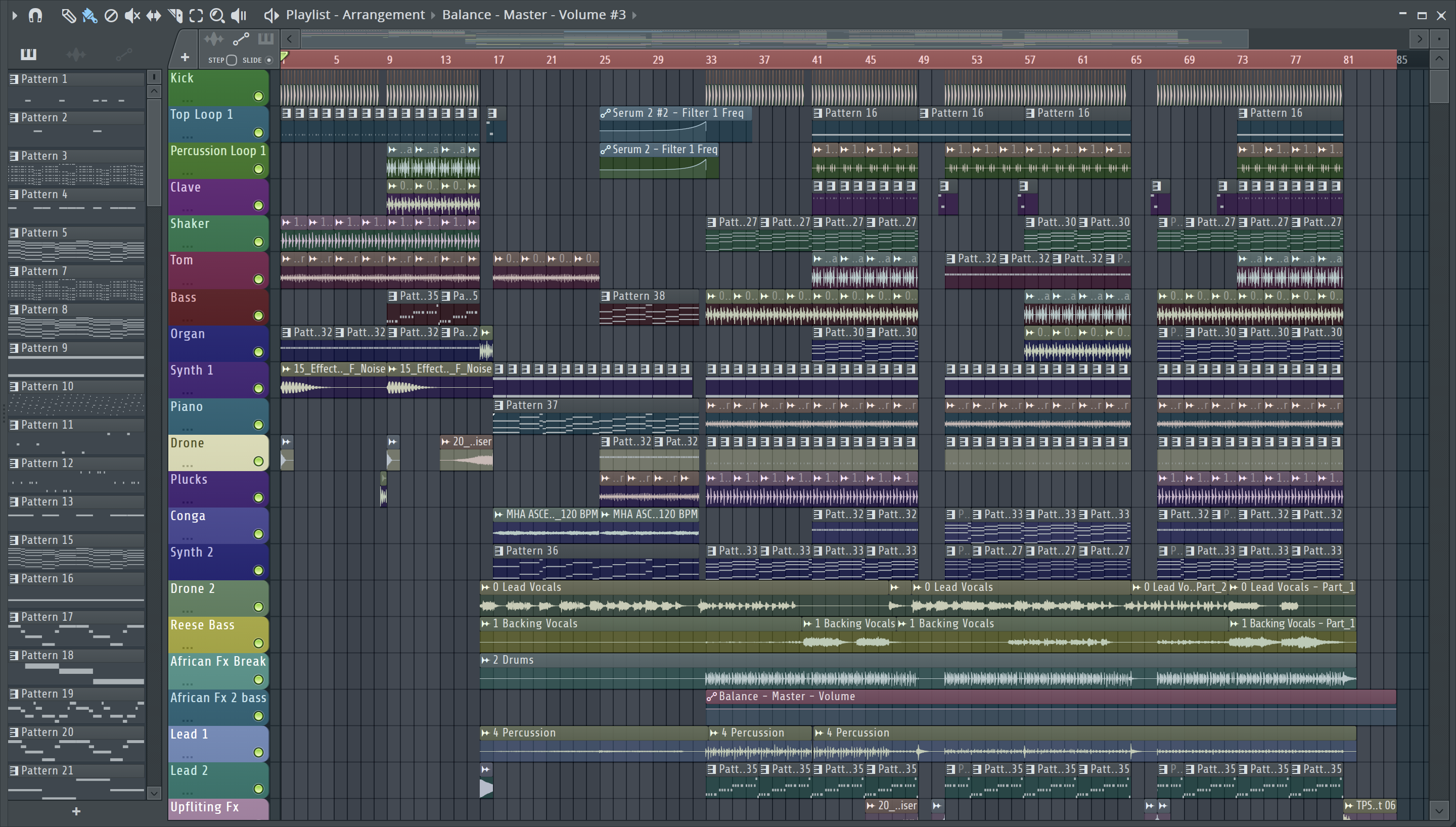
Task: Click pattern list scroll down arrow
Action: point(154,793)
